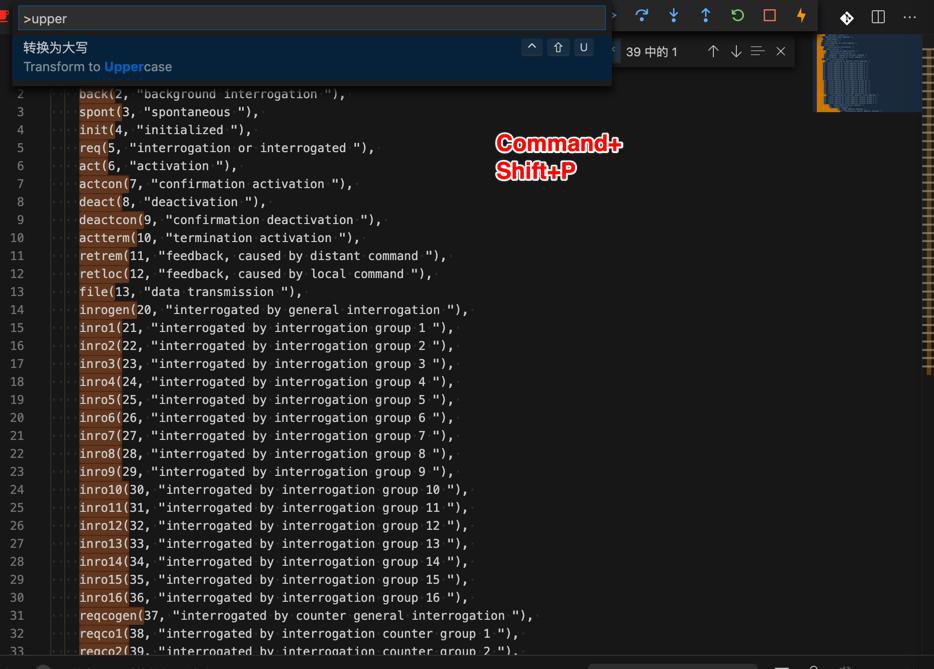
Task: Click the inro10(30, ...) group 10 line
Action: click(273, 490)
